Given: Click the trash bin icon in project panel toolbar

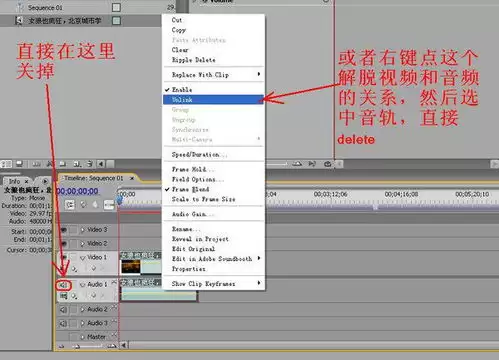Looking at the screenshot, I should coord(90,164).
